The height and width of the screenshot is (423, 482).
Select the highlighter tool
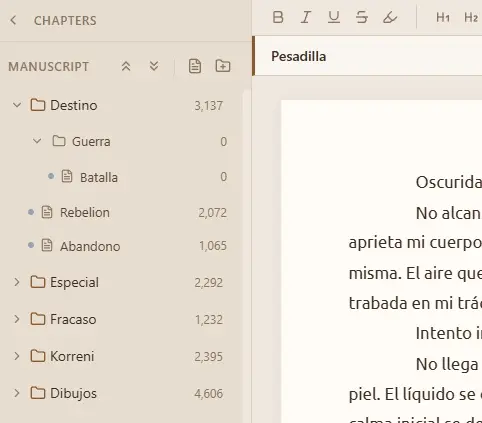390,17
